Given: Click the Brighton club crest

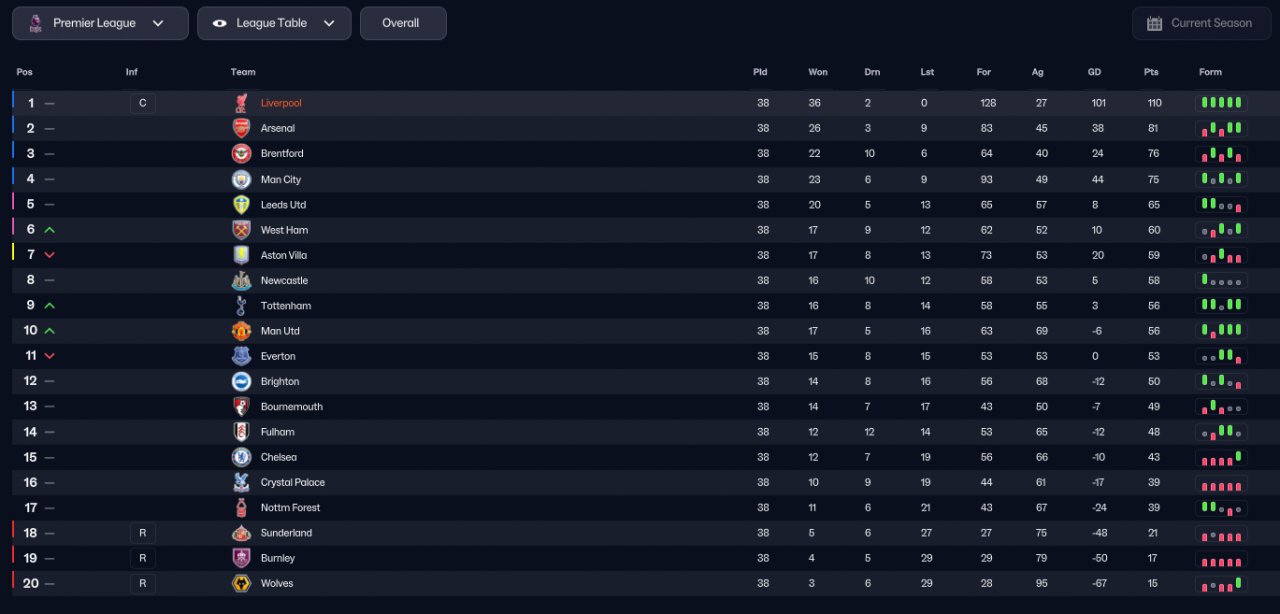Looking at the screenshot, I should (x=241, y=381).
